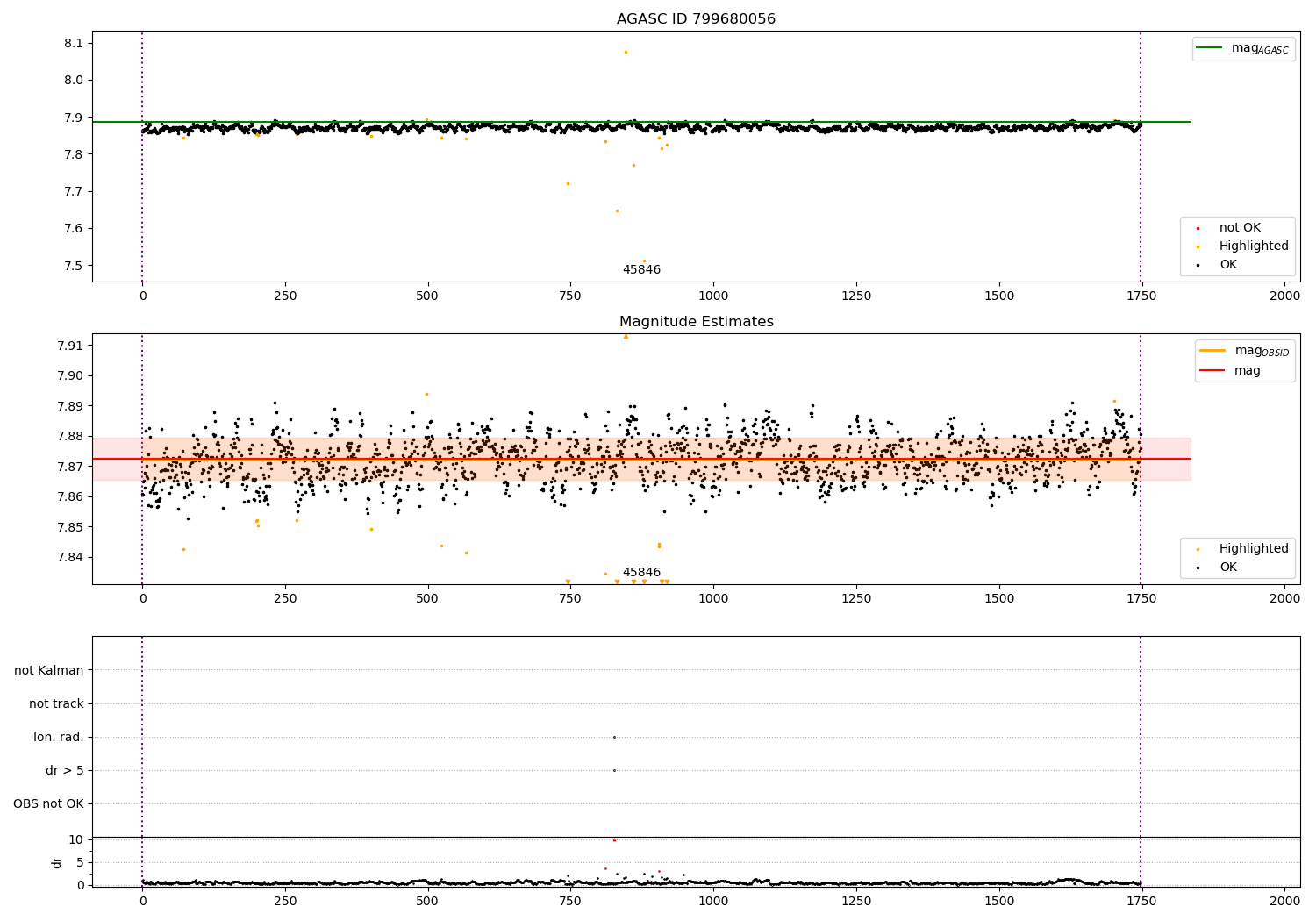
Task: Click the orange outlier point near magnitude 8.08
Action: (626, 52)
